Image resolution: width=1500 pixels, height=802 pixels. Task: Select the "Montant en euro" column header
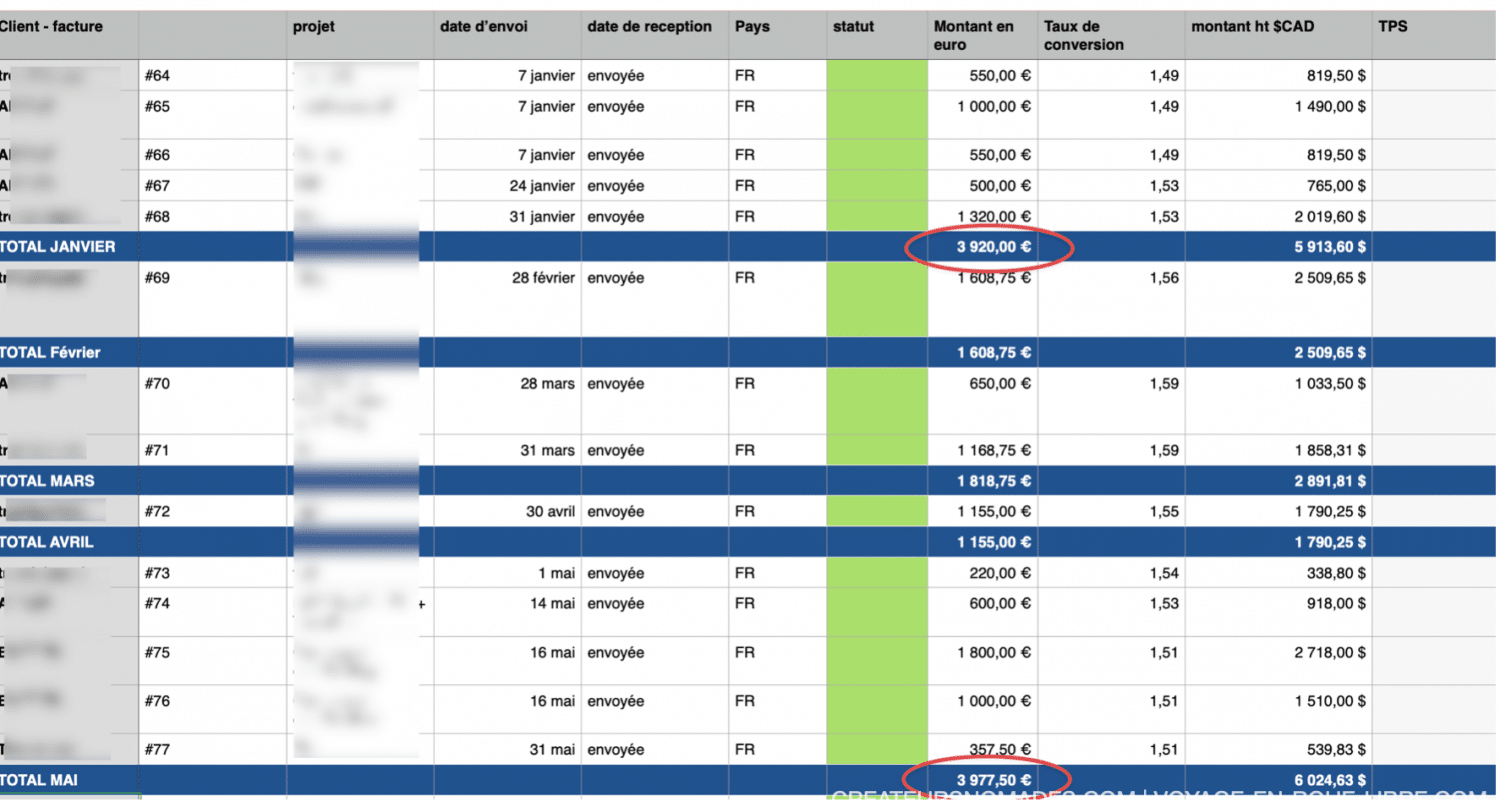[973, 35]
